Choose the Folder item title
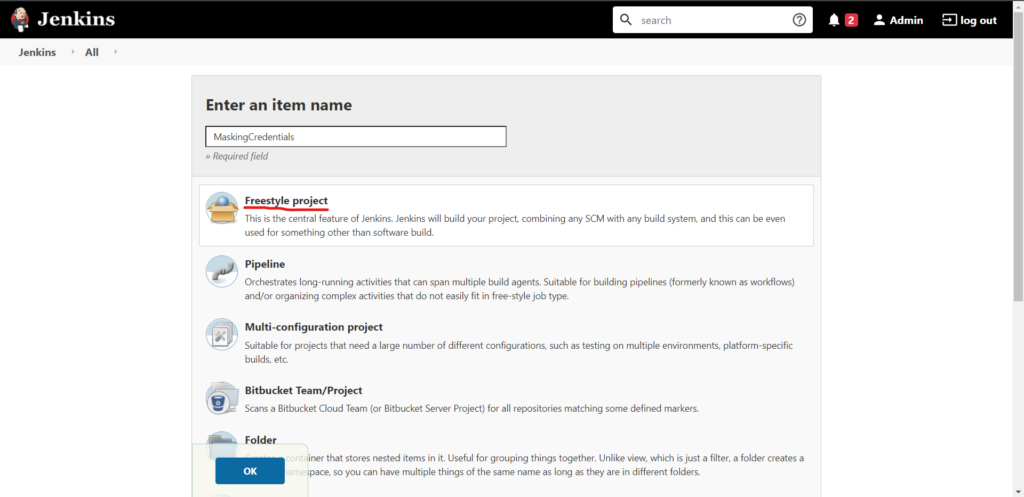This screenshot has width=1024, height=497. click(261, 440)
